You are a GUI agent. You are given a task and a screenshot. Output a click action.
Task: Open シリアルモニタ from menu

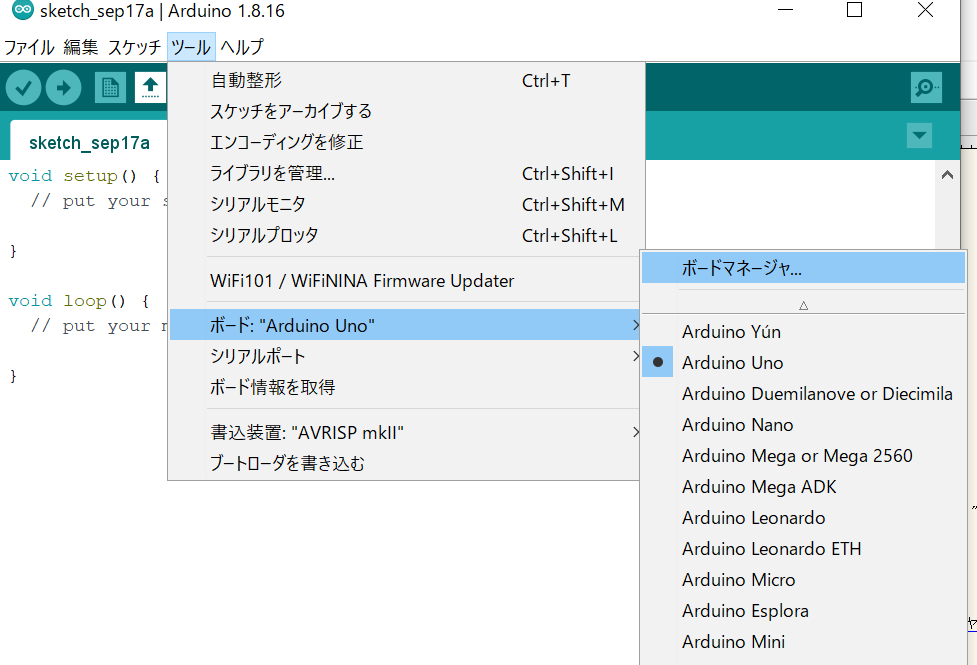406,204
